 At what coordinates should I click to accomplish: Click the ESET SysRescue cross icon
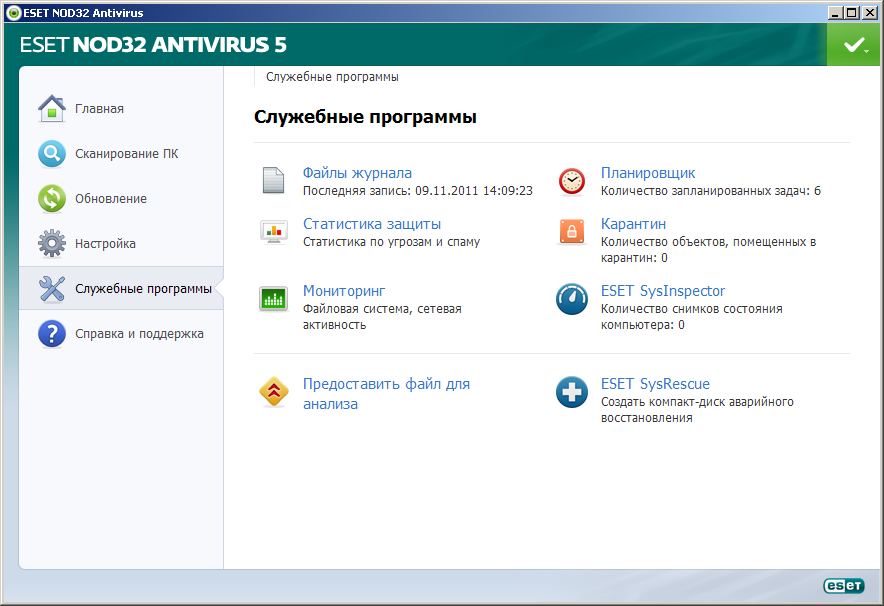571,392
